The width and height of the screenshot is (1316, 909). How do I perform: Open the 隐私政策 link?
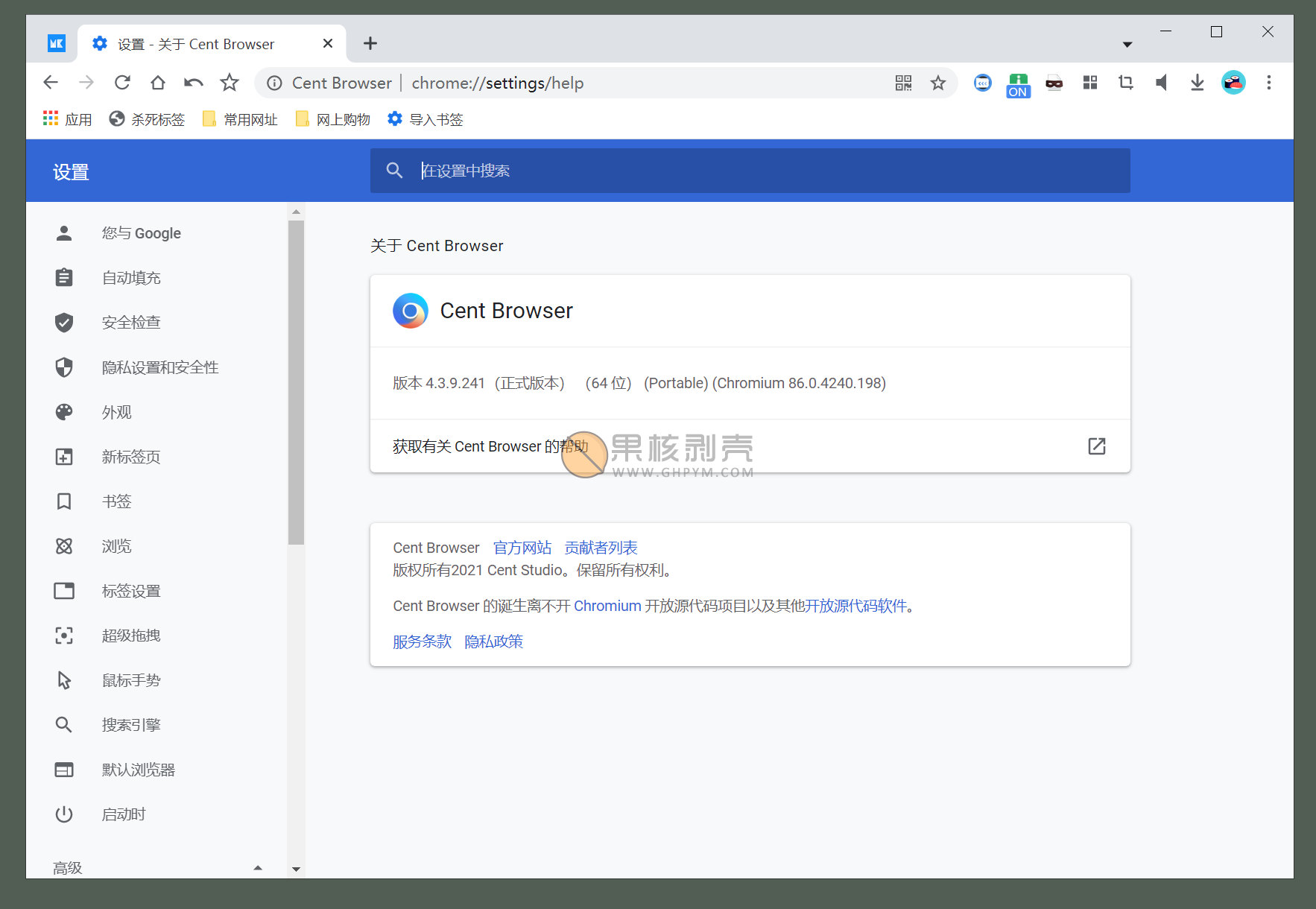point(493,642)
